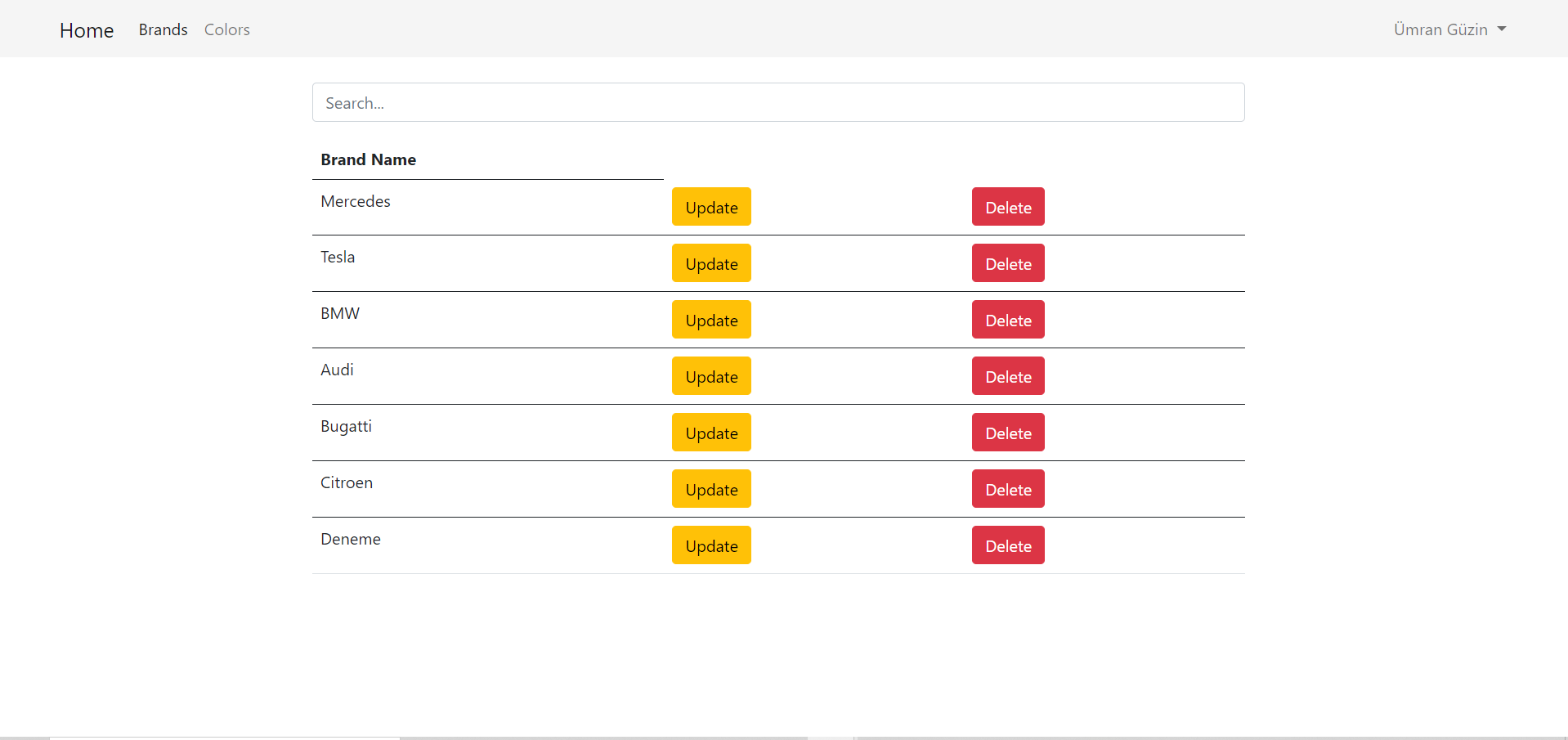Screen dimensions: 1568x740
Task: Update the Audi brand
Action: pyautogui.click(x=710, y=376)
